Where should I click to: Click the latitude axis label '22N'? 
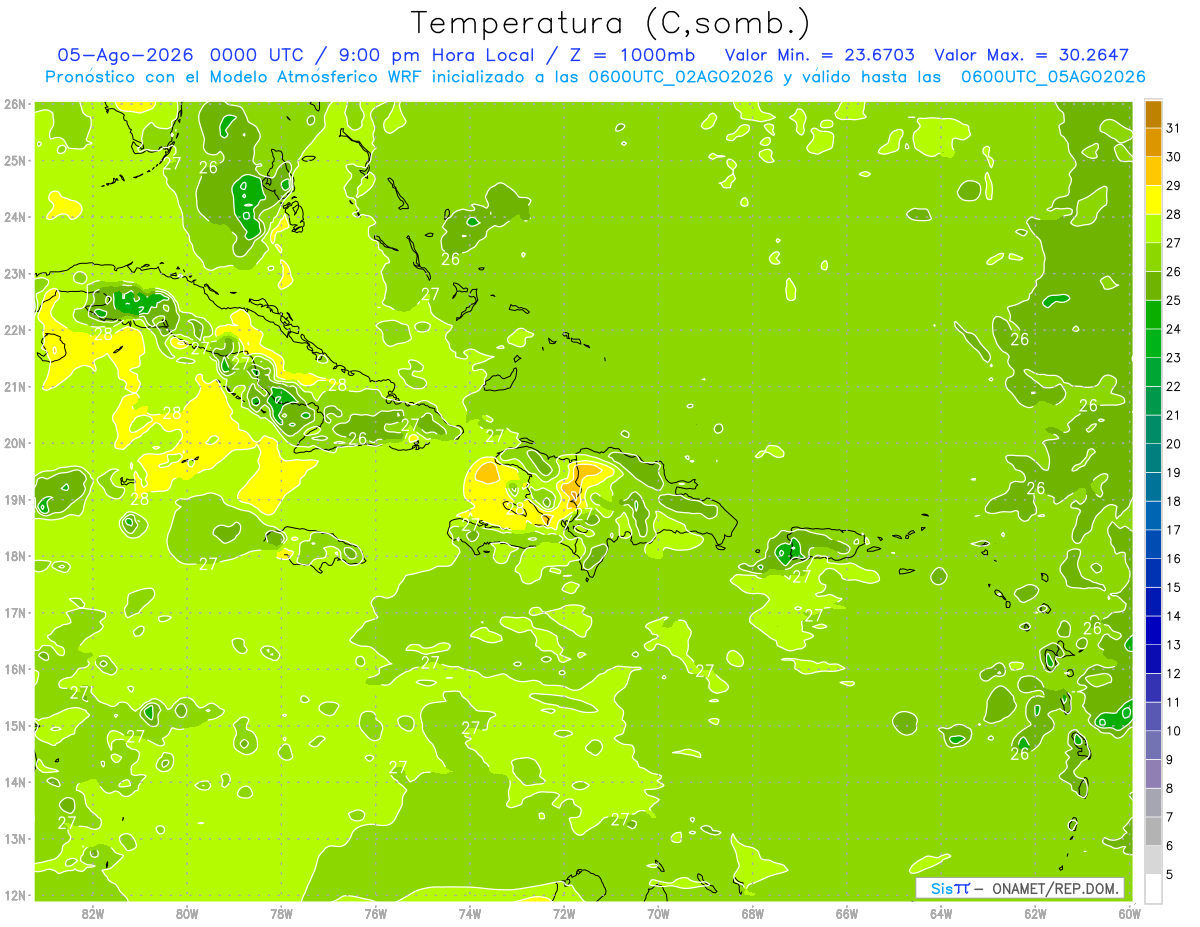15,330
